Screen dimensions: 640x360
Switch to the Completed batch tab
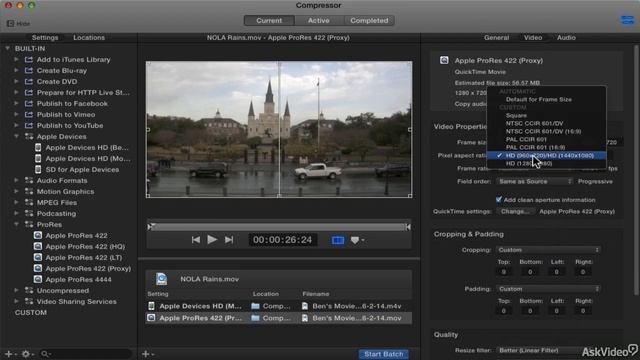point(369,20)
